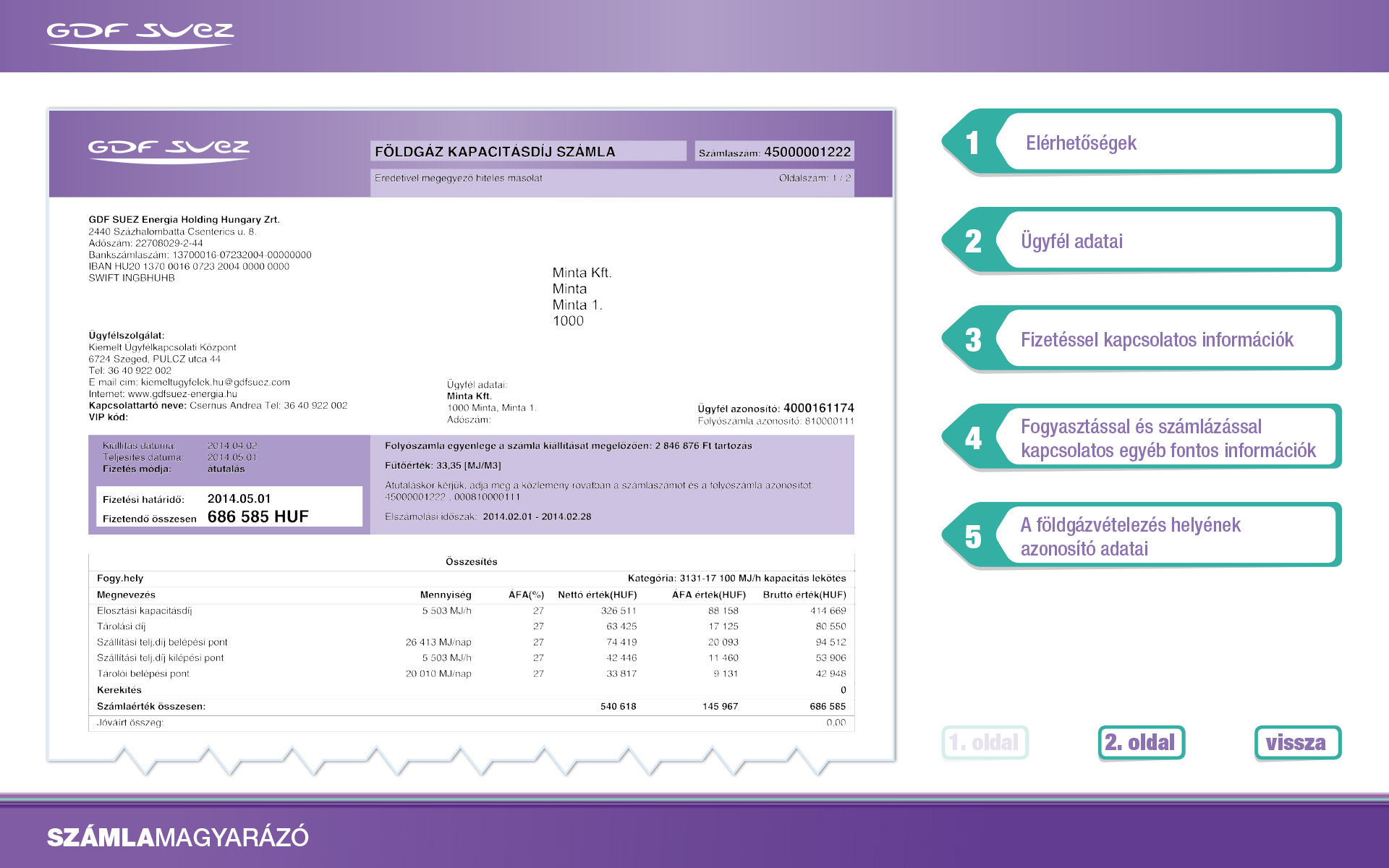This screenshot has width=1389, height=868.
Task: Open section 2 Ügyfél adatai
Action: [1142, 240]
